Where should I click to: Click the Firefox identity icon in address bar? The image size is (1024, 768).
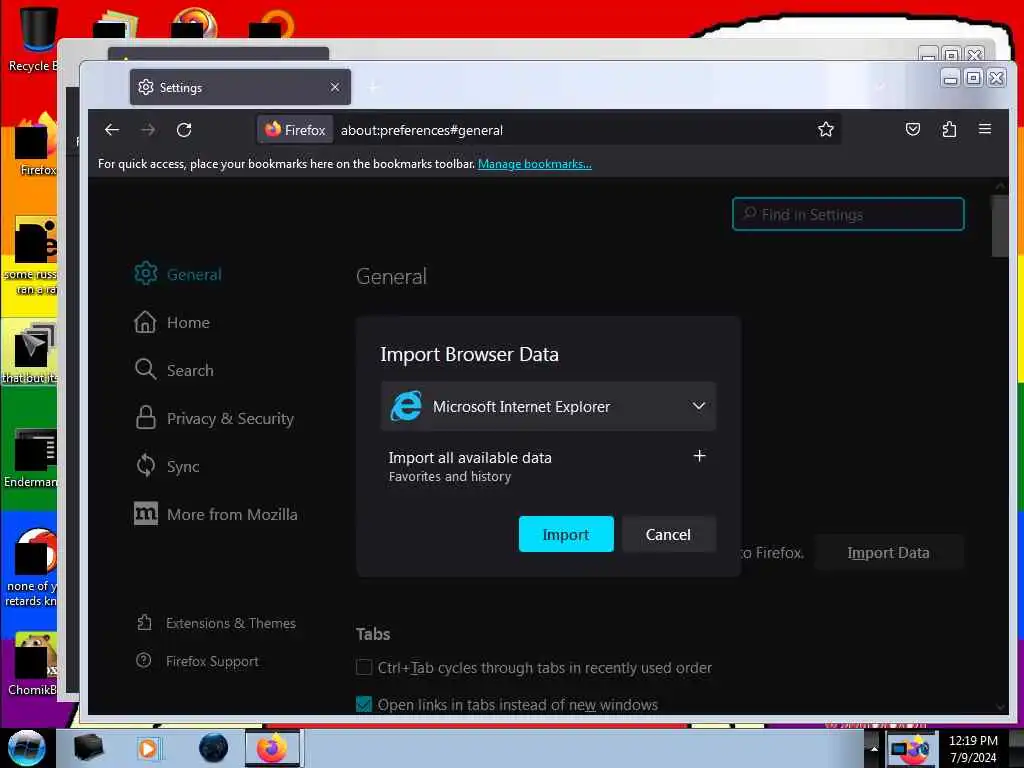click(x=295, y=130)
